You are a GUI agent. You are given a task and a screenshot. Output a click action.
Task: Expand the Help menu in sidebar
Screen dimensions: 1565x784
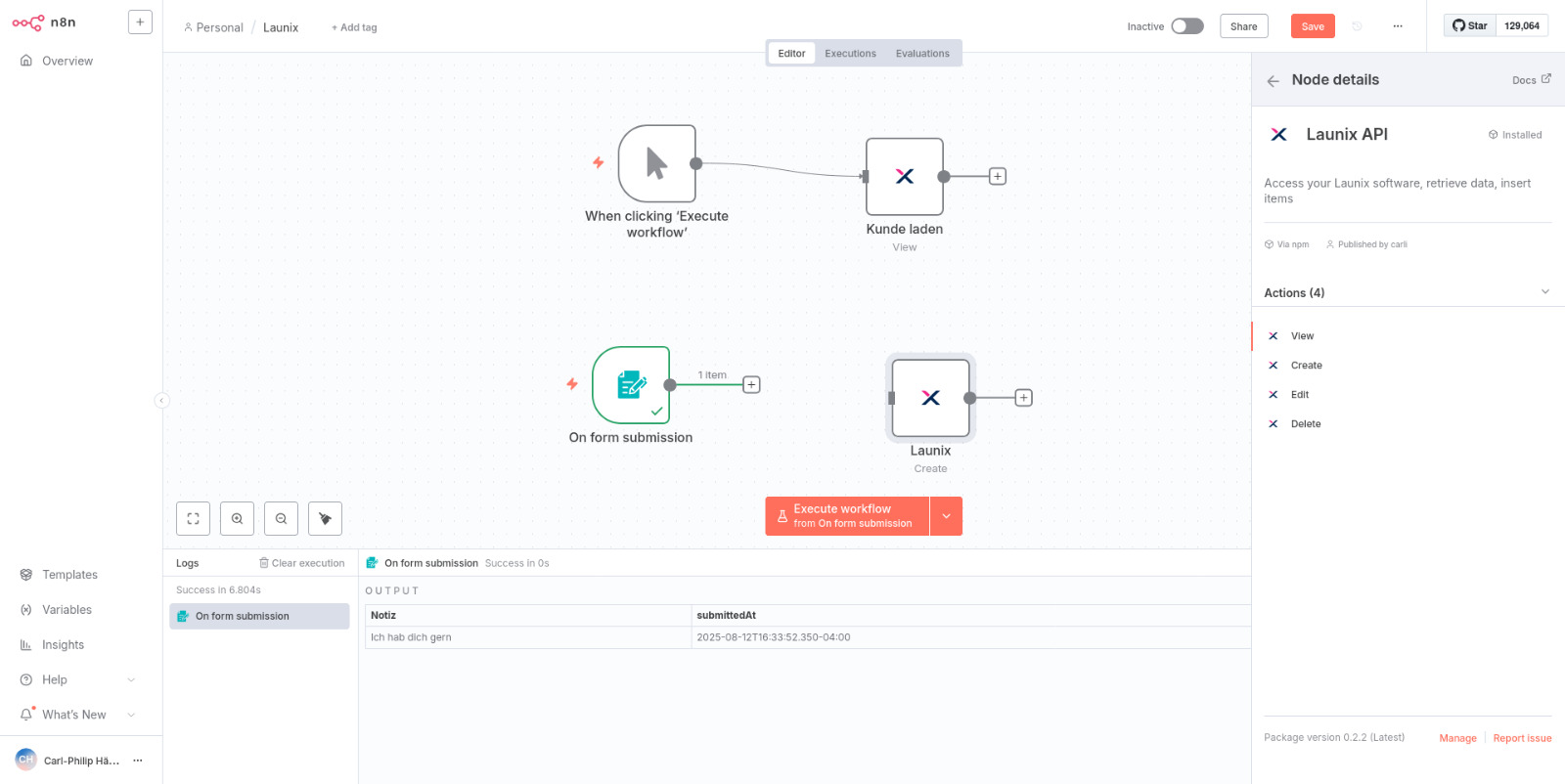pyautogui.click(x=131, y=679)
